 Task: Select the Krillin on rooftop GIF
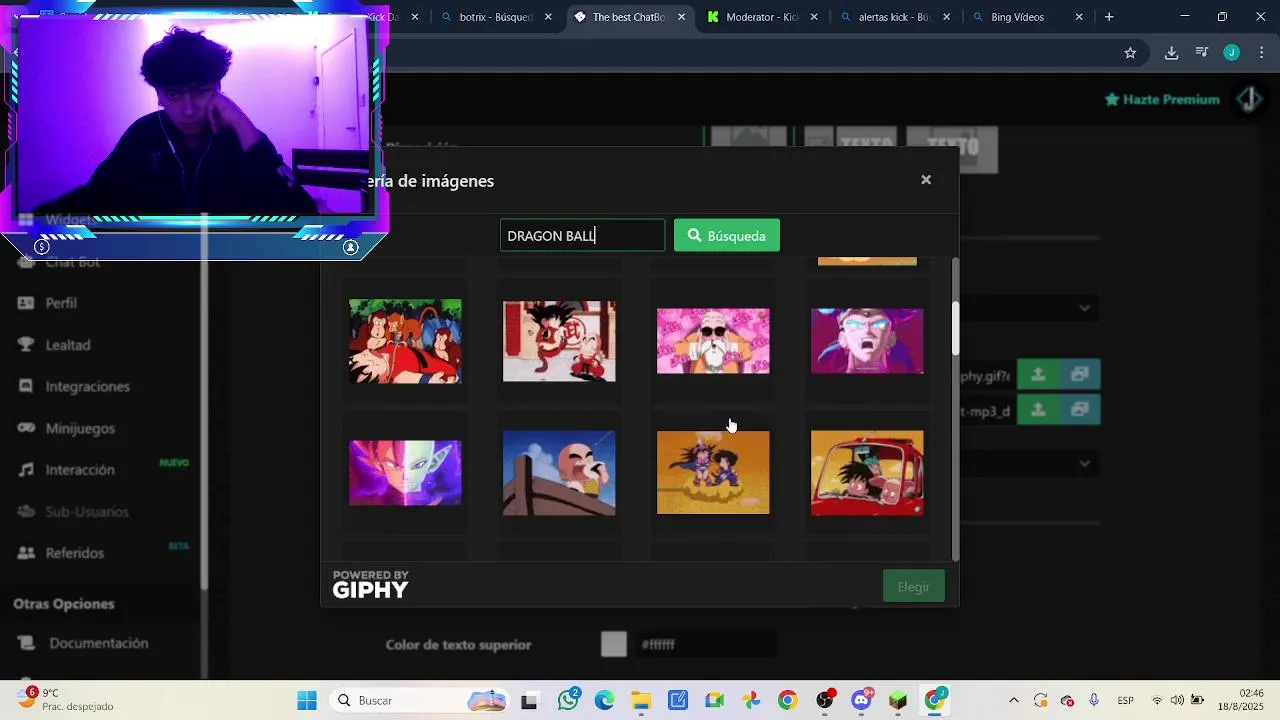coord(559,473)
